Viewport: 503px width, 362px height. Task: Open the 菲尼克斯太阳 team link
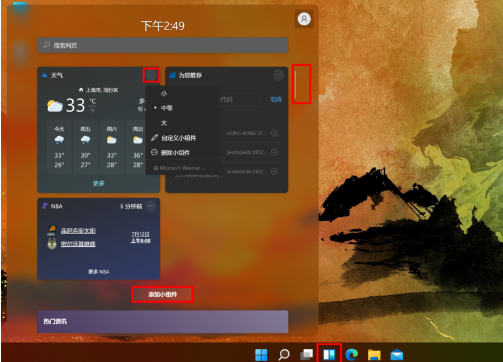(78, 231)
